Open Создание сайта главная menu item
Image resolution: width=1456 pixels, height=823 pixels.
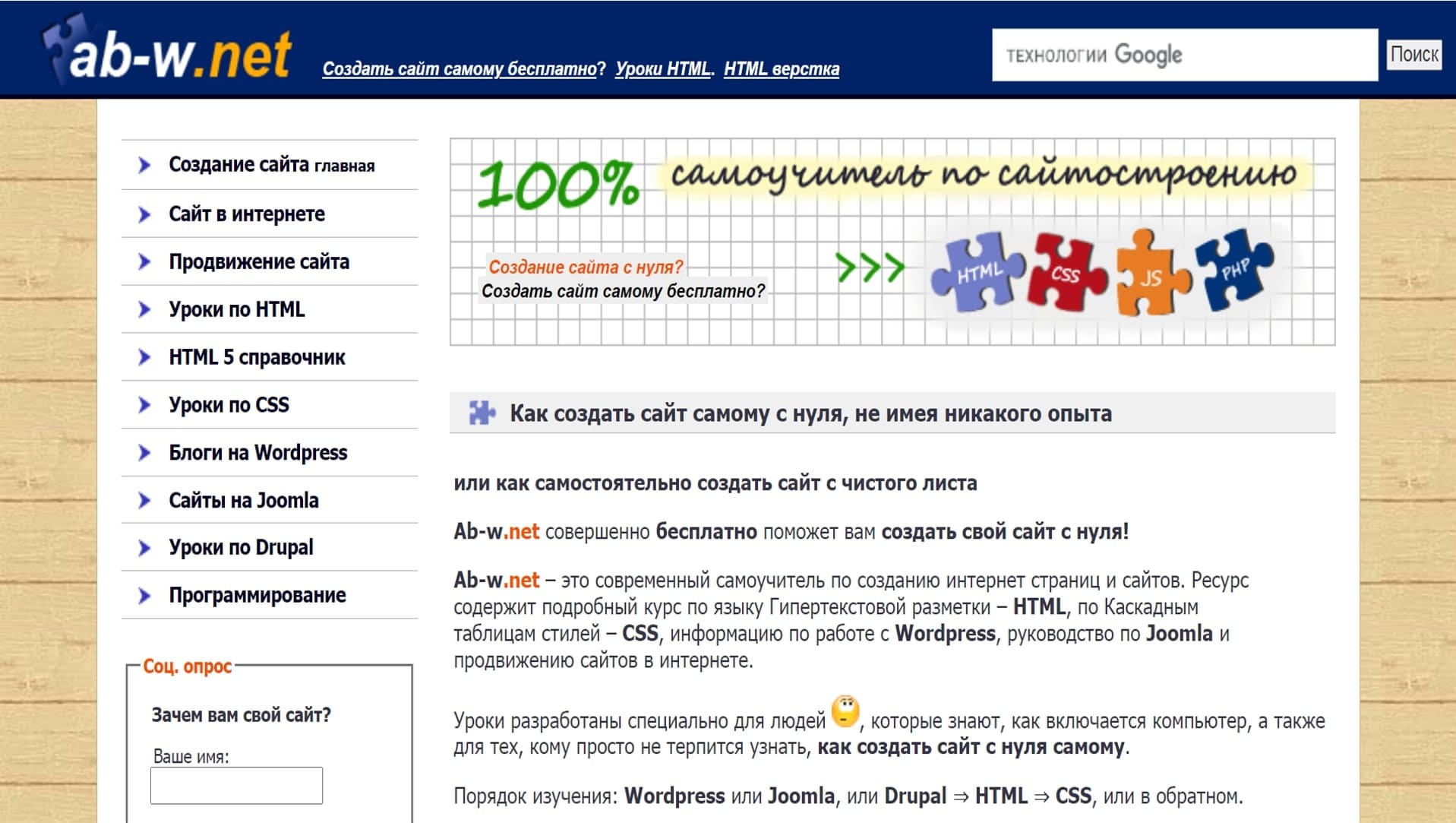point(271,165)
